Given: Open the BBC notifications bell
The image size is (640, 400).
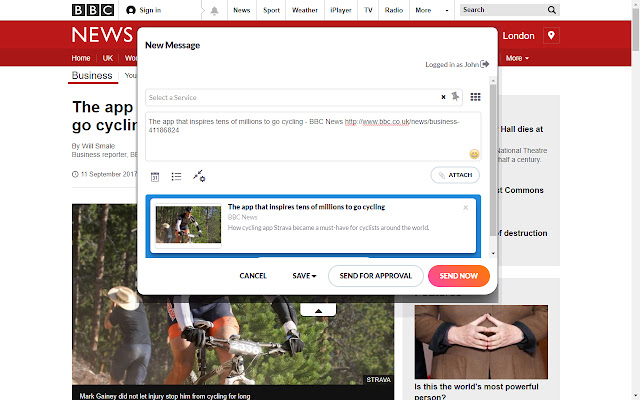Looking at the screenshot, I should click(x=214, y=11).
